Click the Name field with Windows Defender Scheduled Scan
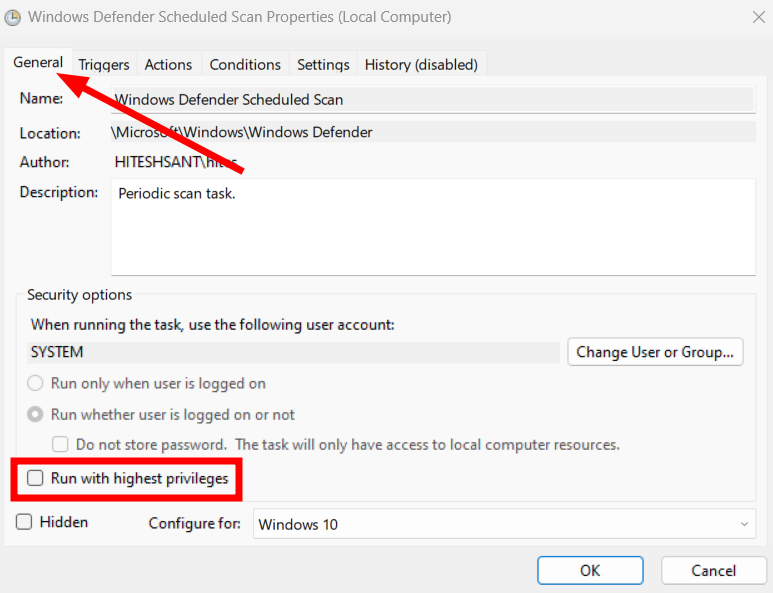This screenshot has height=593, width=773. pos(433,100)
